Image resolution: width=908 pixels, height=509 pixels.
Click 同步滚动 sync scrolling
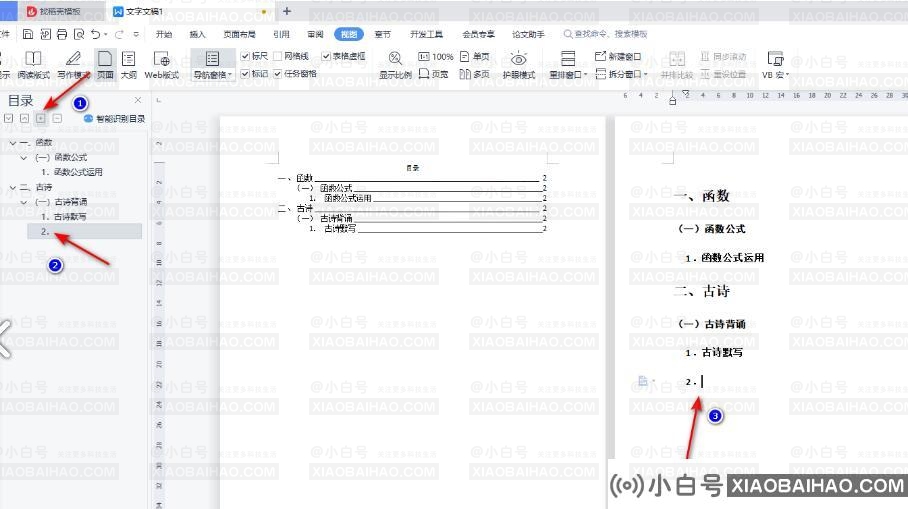pos(723,56)
